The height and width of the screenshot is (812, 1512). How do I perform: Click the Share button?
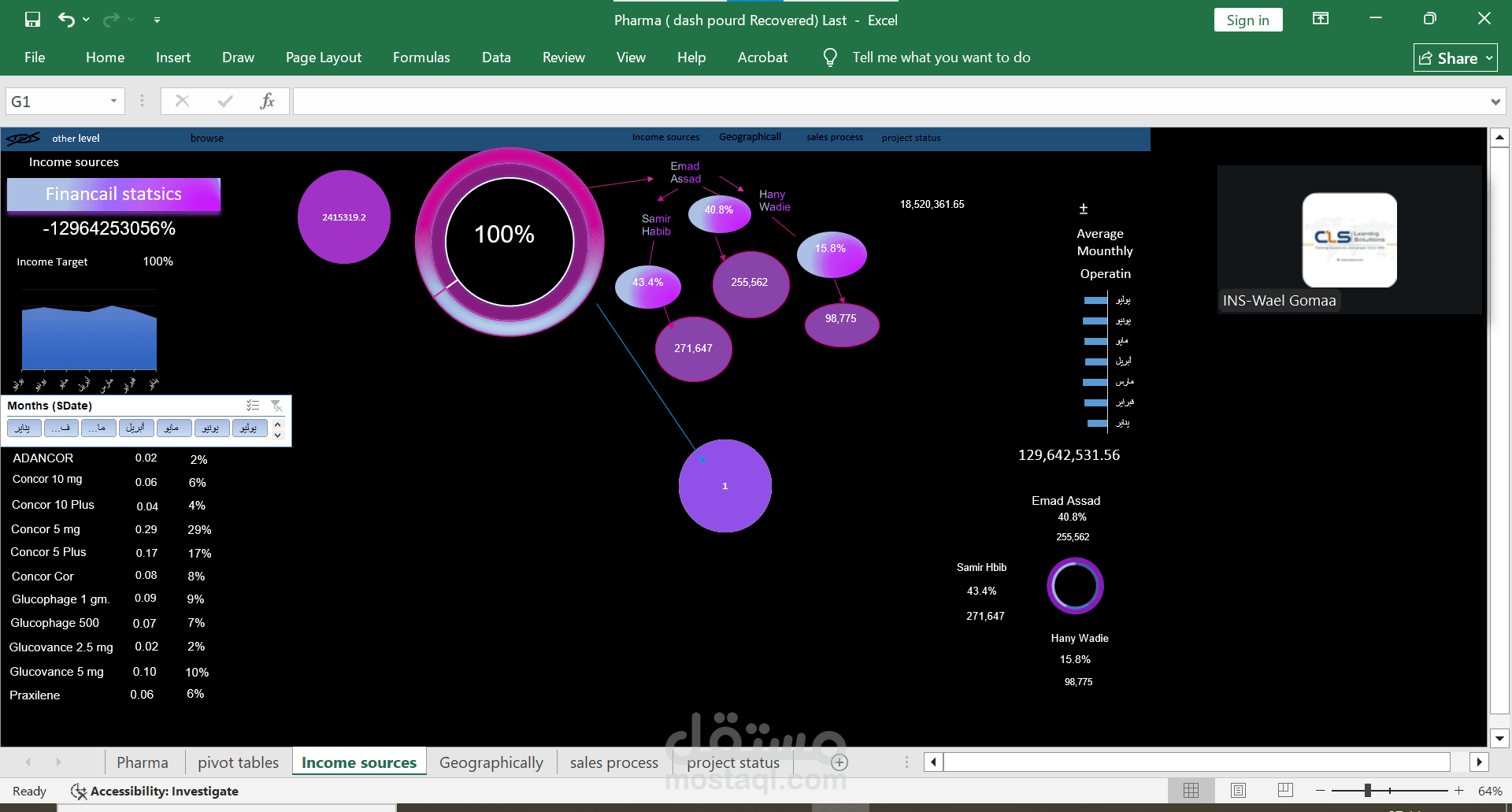pyautogui.click(x=1454, y=57)
